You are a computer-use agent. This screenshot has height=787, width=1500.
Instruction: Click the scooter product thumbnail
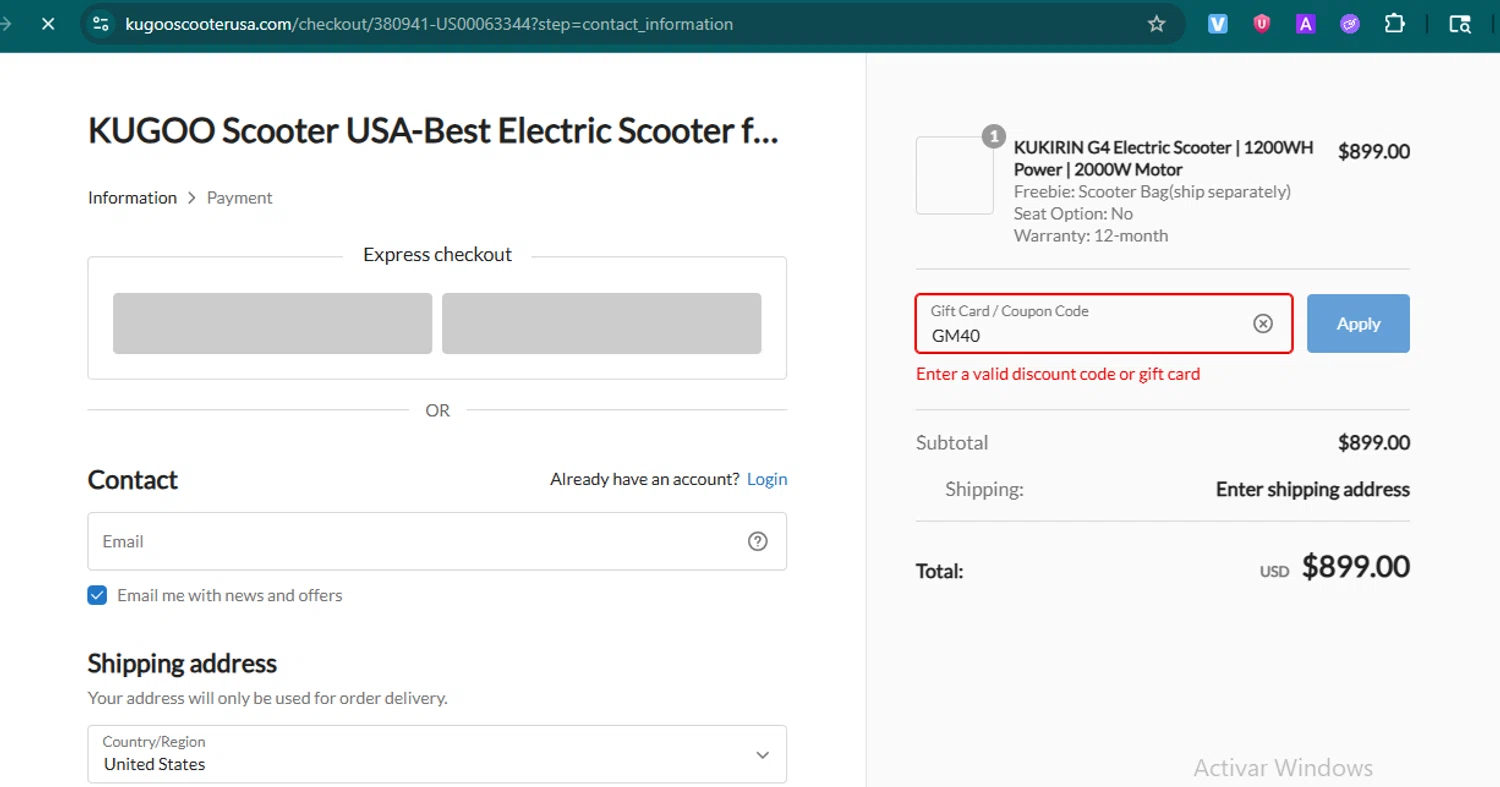coord(954,175)
